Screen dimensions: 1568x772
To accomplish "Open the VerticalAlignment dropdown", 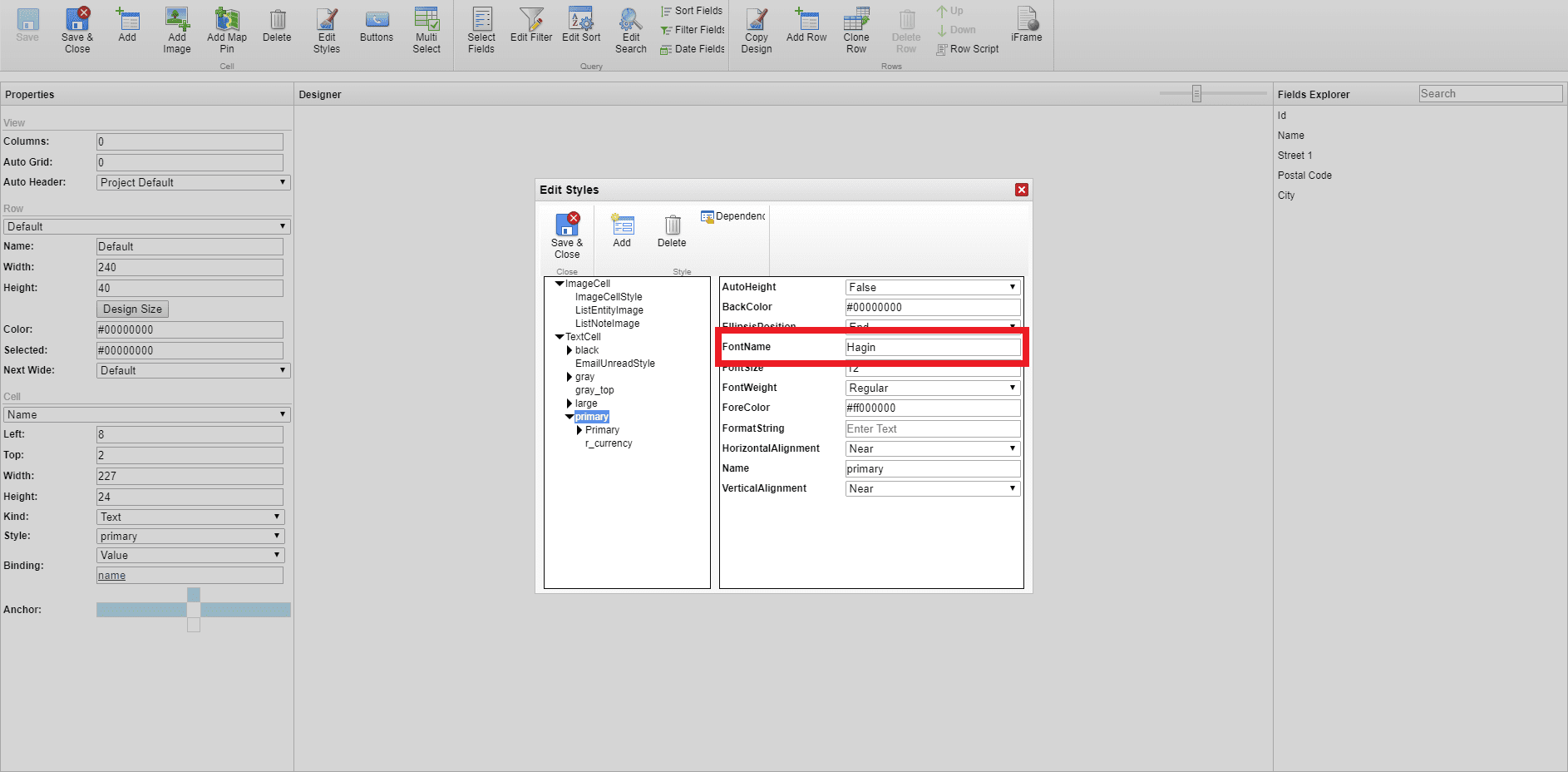I will pyautogui.click(x=933, y=488).
